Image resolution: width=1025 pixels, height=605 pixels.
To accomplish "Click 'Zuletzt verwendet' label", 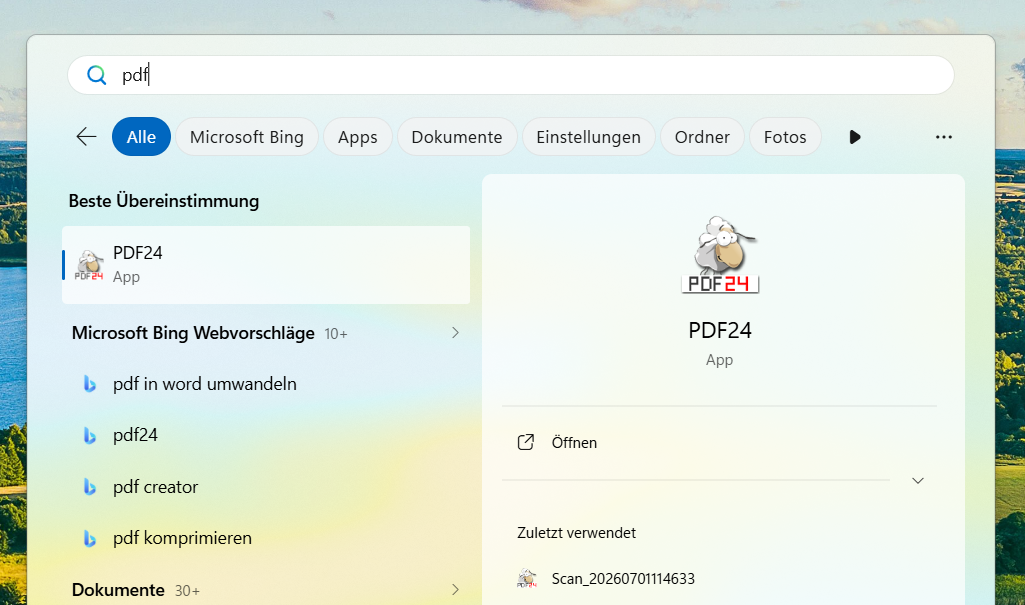I will pyautogui.click(x=577, y=533).
